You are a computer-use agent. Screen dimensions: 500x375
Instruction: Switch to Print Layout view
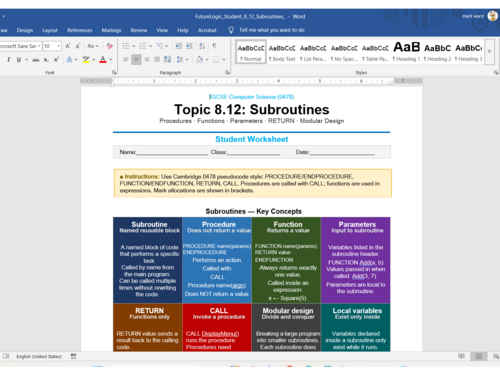tap(479, 356)
